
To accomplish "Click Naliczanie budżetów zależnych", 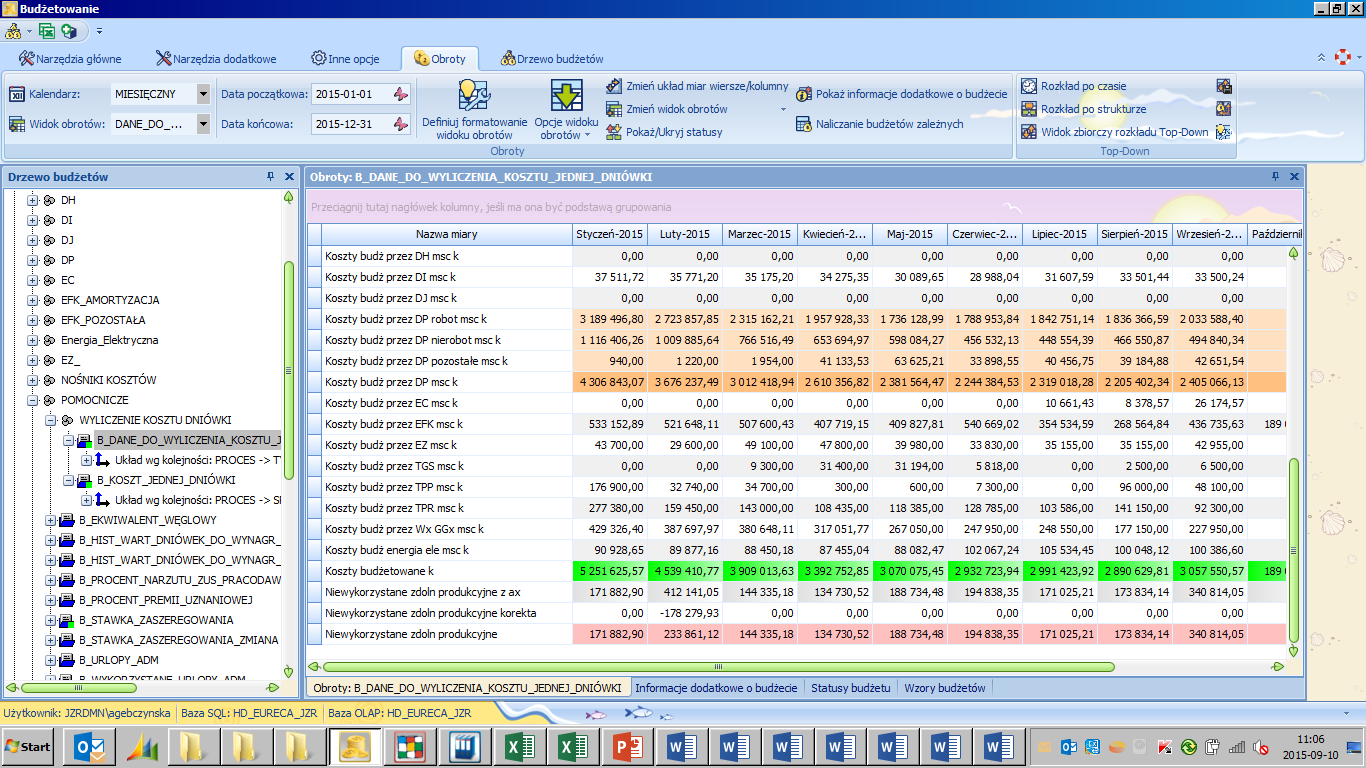I will 880,124.
